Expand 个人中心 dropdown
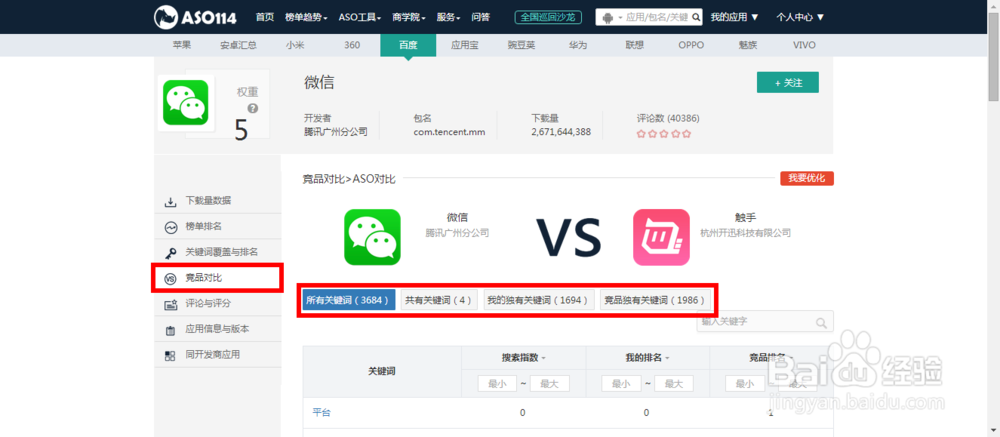 point(800,17)
